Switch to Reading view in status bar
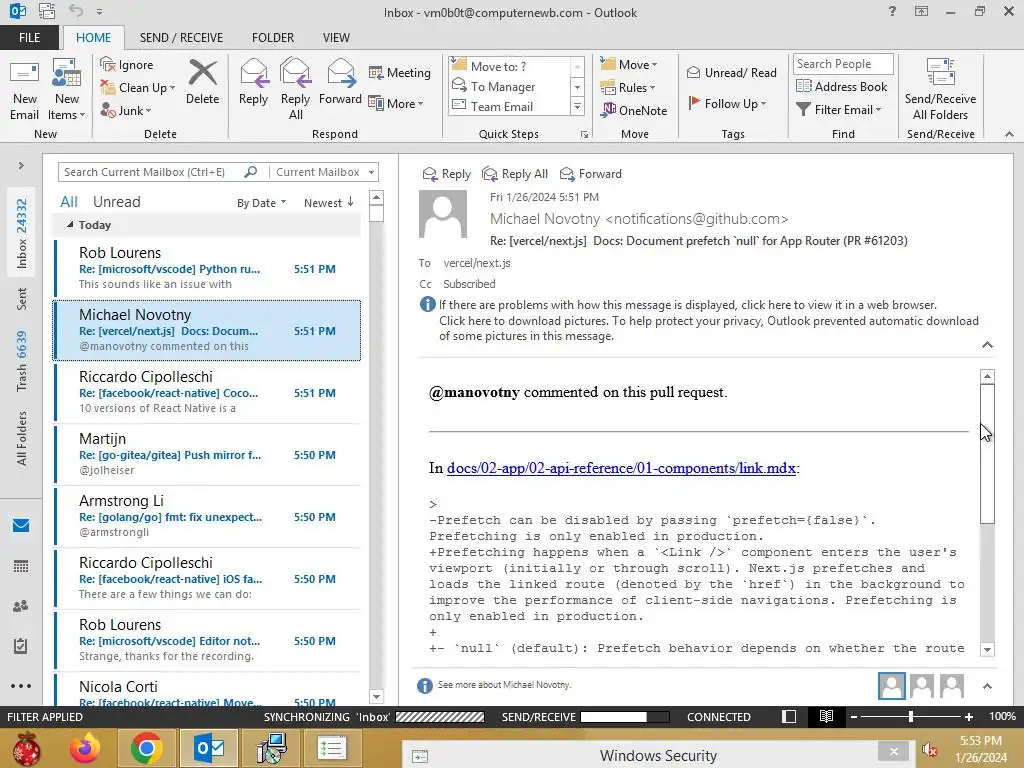1024x768 pixels. click(826, 716)
